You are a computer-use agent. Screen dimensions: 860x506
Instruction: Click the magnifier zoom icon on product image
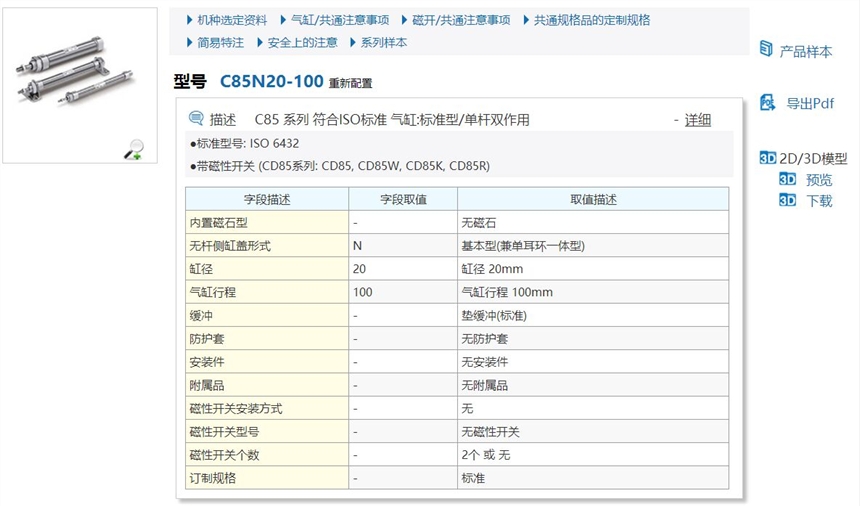pyautogui.click(x=133, y=149)
